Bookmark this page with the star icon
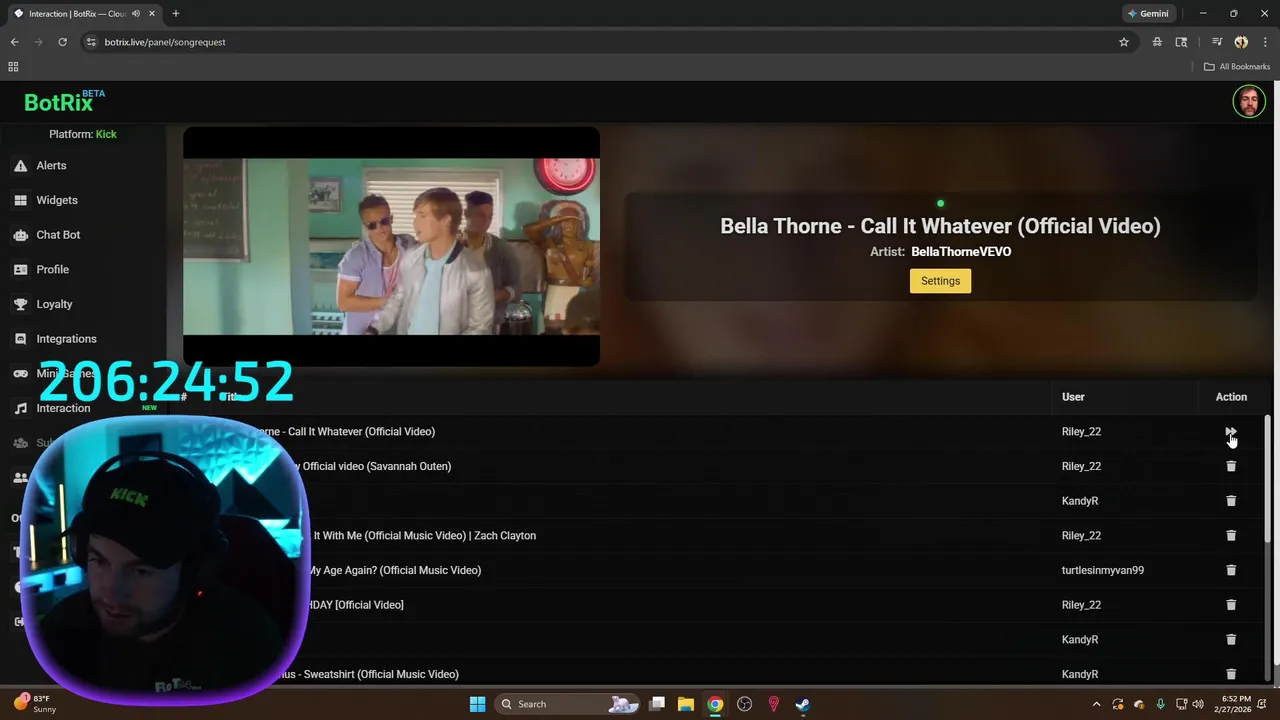The height and width of the screenshot is (720, 1280). pos(1124,42)
